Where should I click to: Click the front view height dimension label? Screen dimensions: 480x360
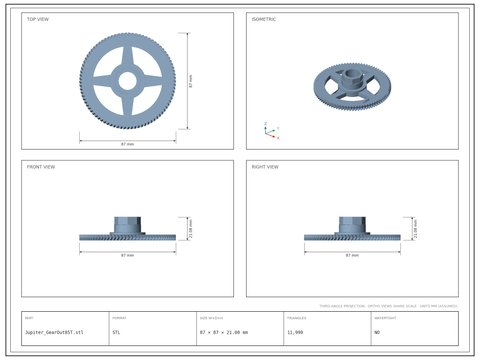click(191, 229)
